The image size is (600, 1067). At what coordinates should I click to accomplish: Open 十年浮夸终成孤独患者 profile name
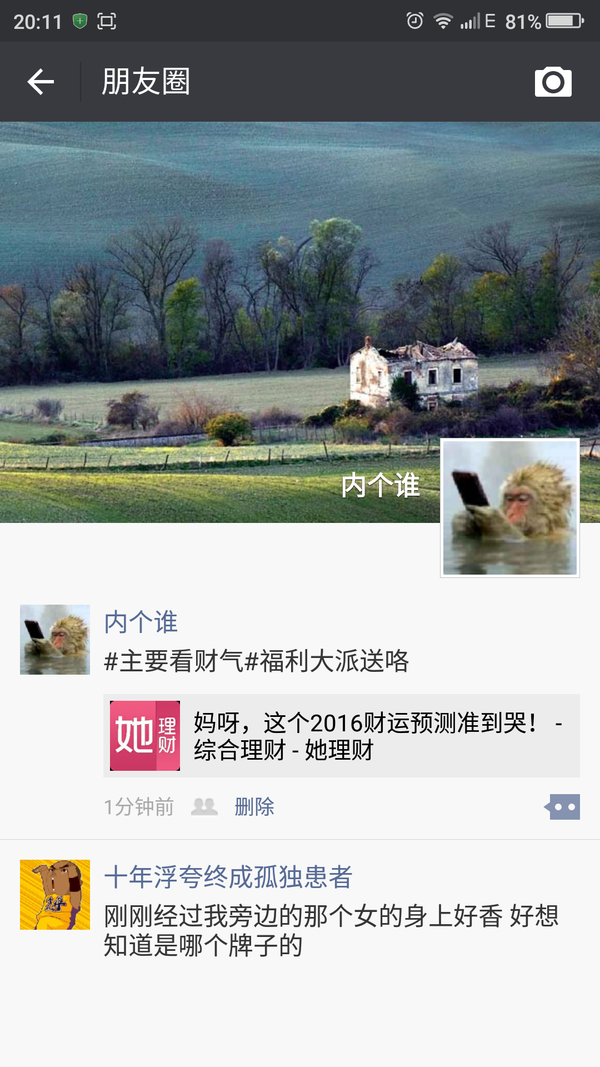228,877
